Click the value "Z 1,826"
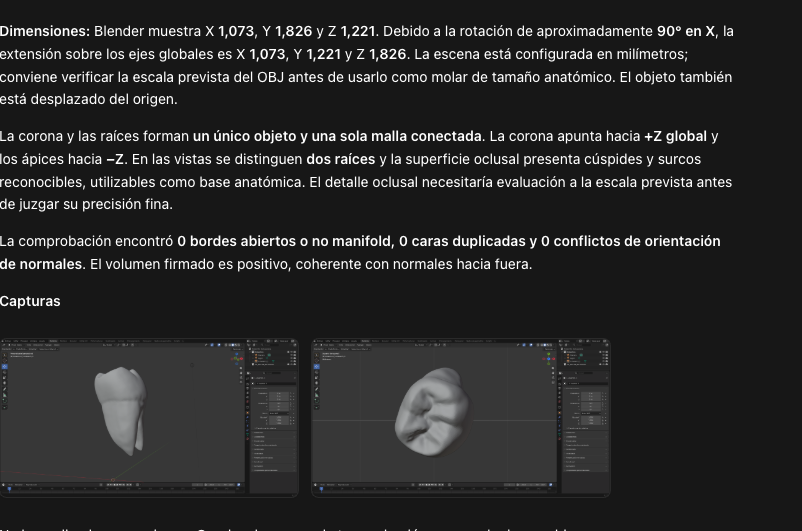This screenshot has width=802, height=531. pyautogui.click(x=382, y=54)
